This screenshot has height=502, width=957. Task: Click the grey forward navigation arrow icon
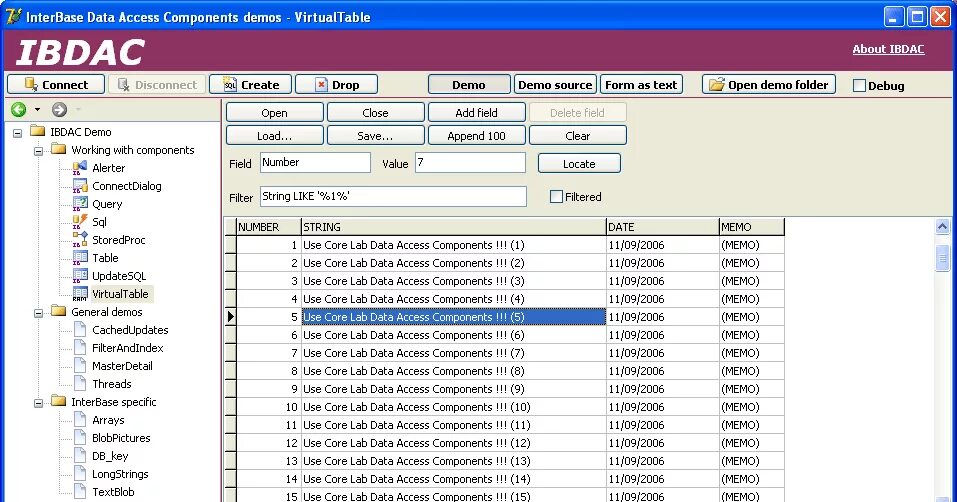pos(59,109)
